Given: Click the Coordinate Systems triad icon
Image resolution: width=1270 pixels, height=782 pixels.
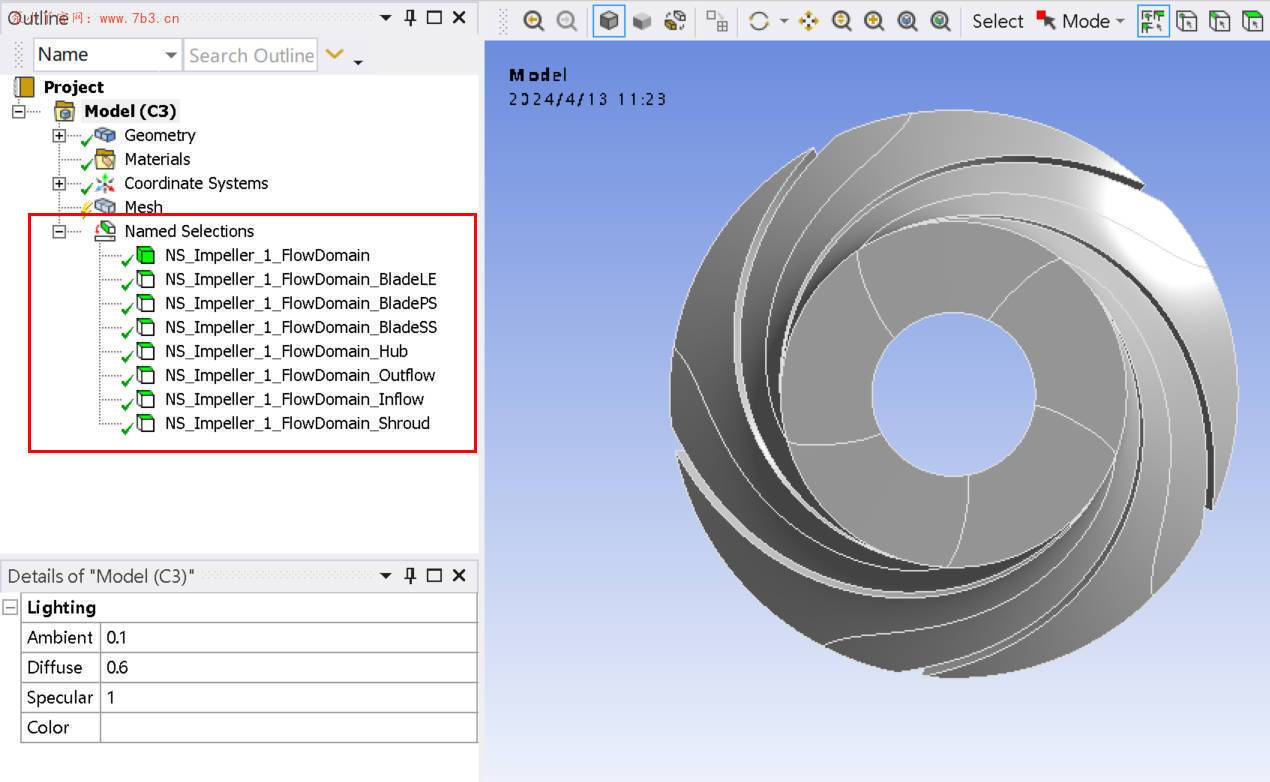Looking at the screenshot, I should [105, 183].
